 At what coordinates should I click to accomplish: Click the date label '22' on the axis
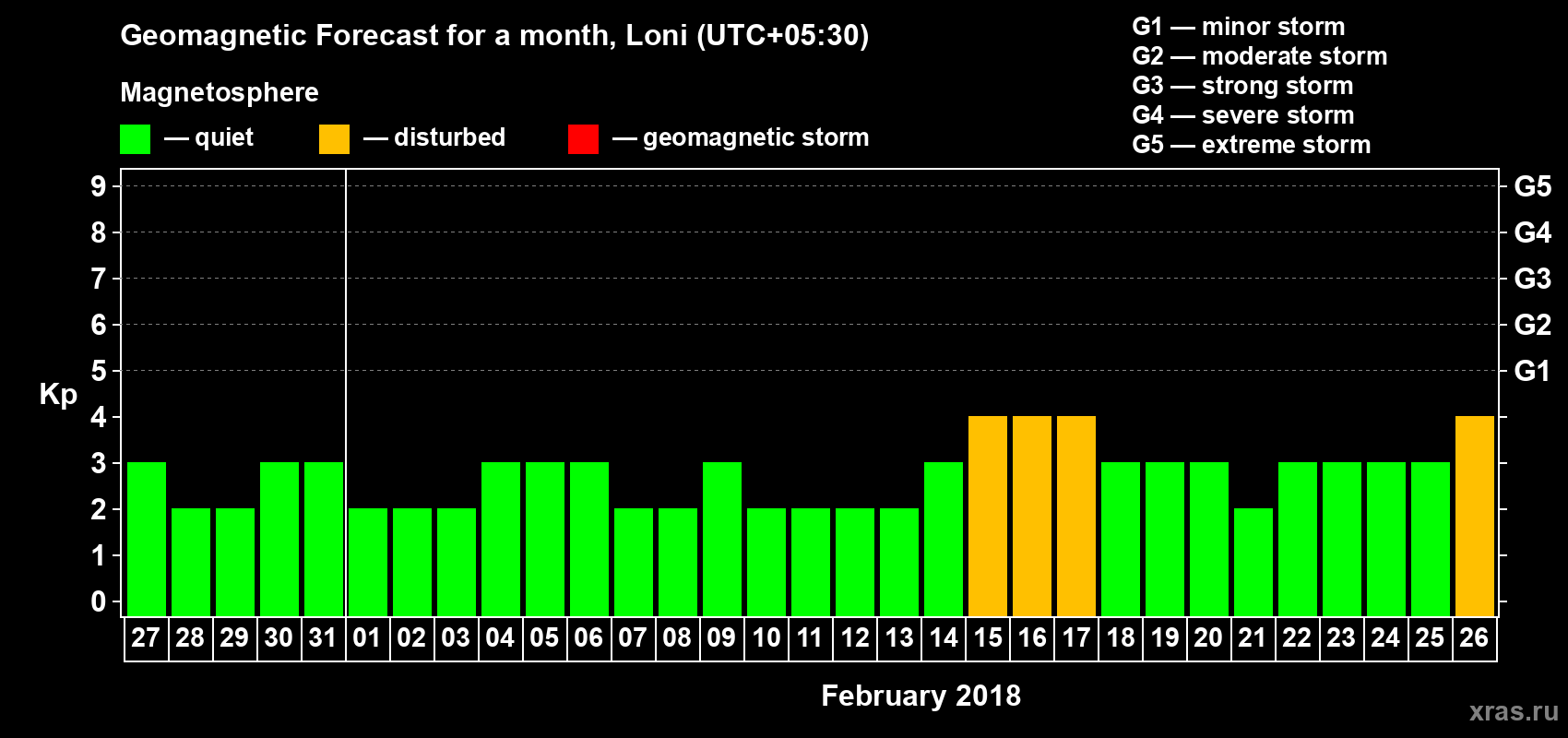(1297, 638)
